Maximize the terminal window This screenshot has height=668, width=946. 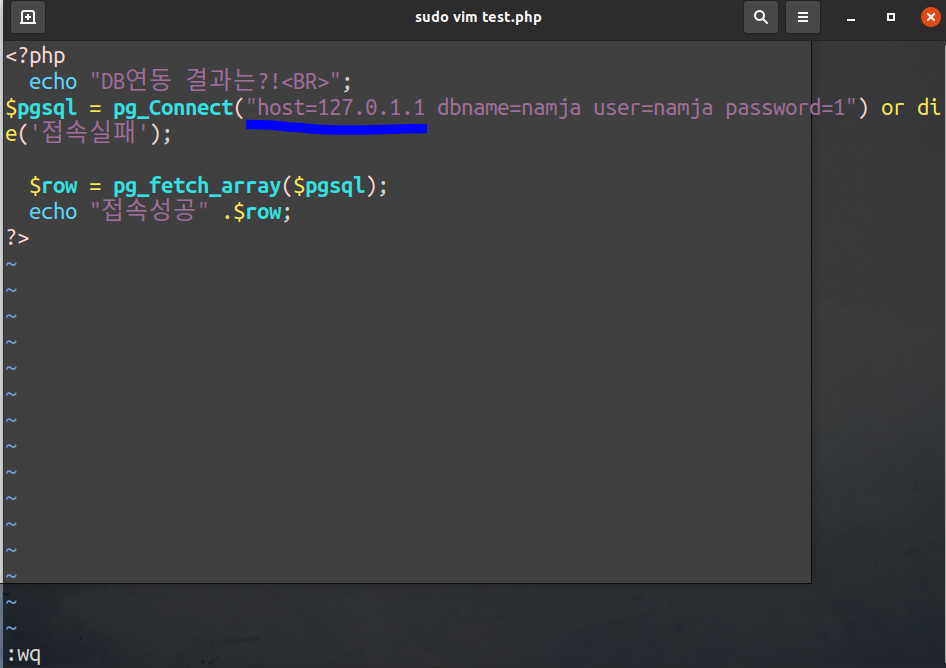(x=890, y=17)
